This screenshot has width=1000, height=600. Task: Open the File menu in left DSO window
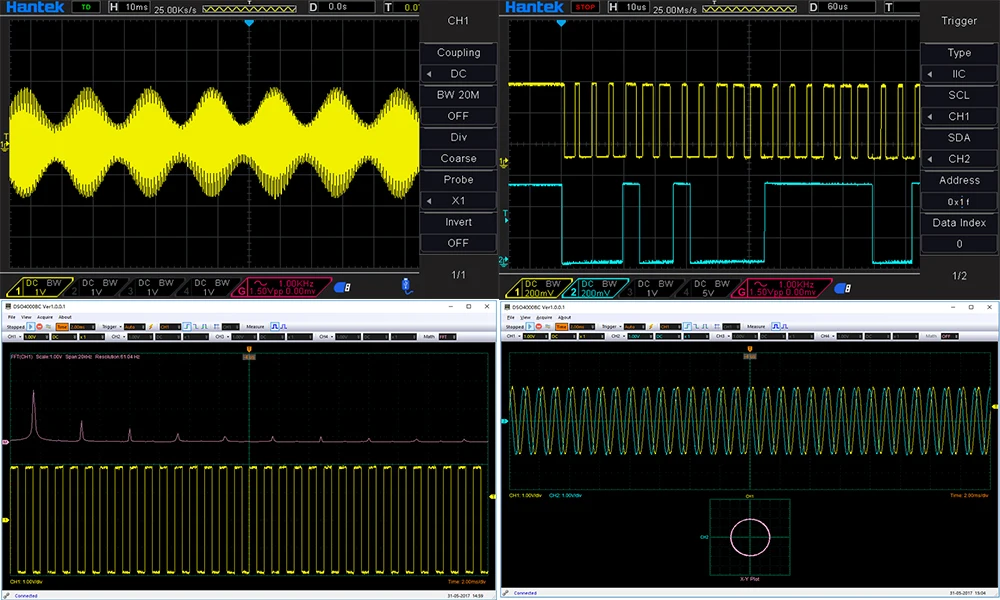point(11,316)
